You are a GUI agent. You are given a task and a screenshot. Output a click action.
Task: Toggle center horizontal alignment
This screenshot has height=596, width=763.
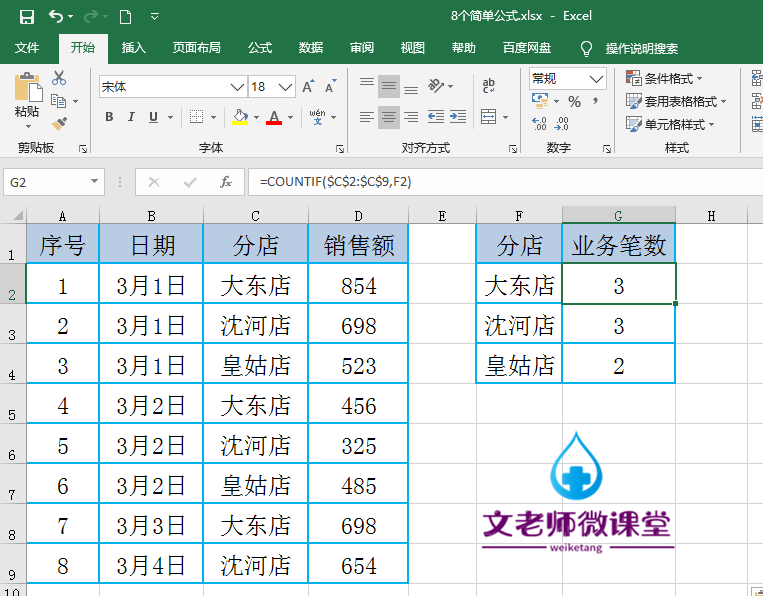coord(388,117)
